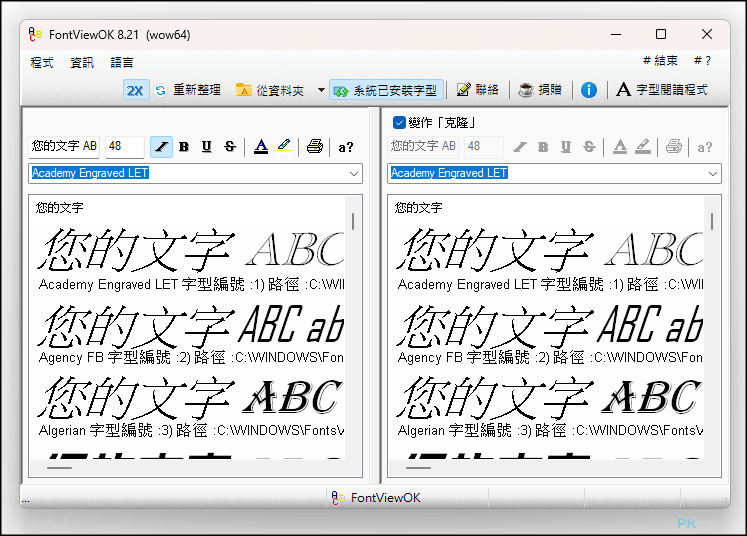This screenshot has width=747, height=536.
Task: Pick highlight background color in left pane
Action: click(x=284, y=146)
